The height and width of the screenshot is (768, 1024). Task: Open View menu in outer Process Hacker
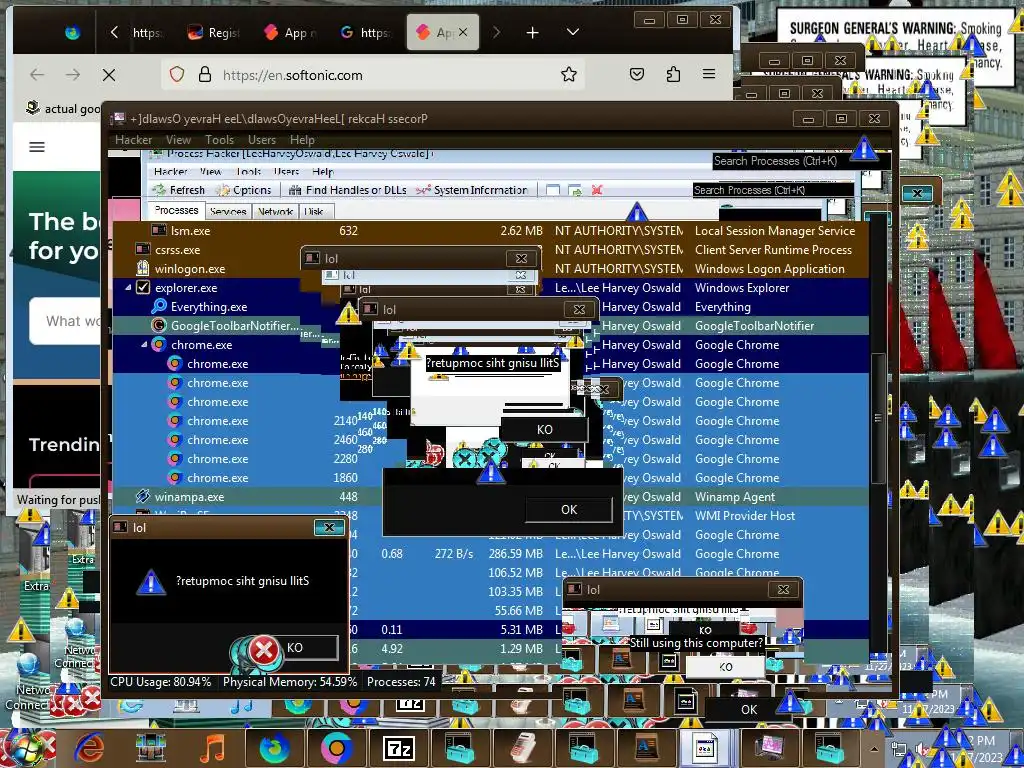[x=178, y=140]
